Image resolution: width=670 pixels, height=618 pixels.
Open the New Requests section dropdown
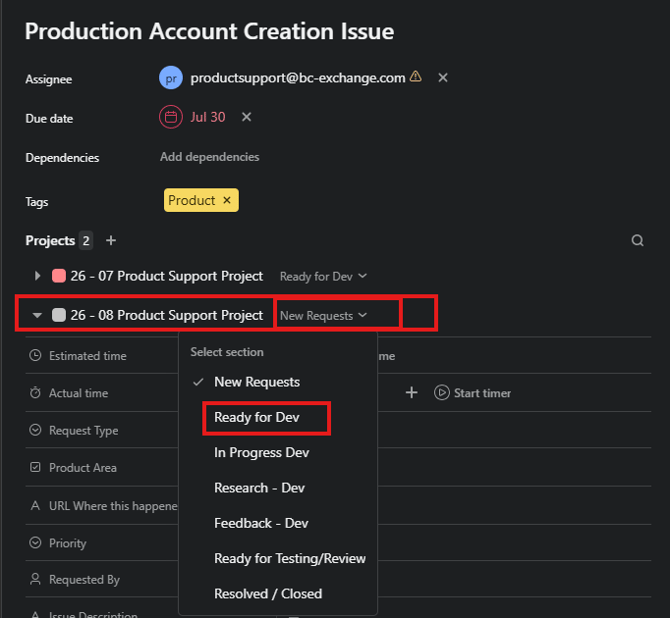pyautogui.click(x=323, y=316)
